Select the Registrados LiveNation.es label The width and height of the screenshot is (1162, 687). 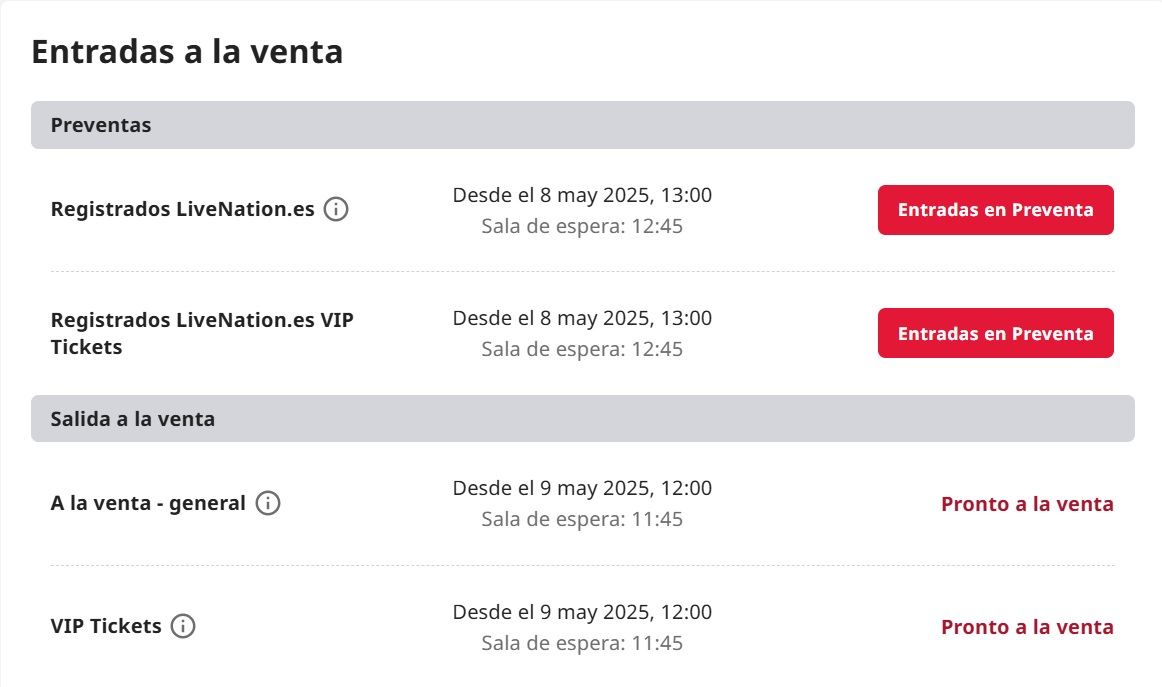point(182,209)
